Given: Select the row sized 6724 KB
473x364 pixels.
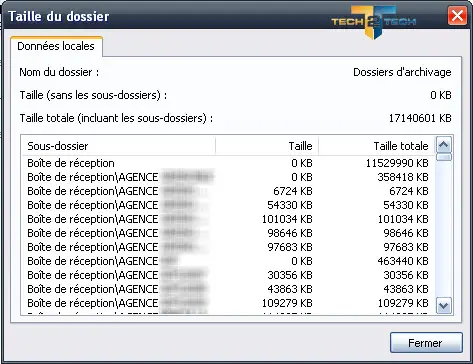Looking at the screenshot, I should pyautogui.click(x=228, y=191).
